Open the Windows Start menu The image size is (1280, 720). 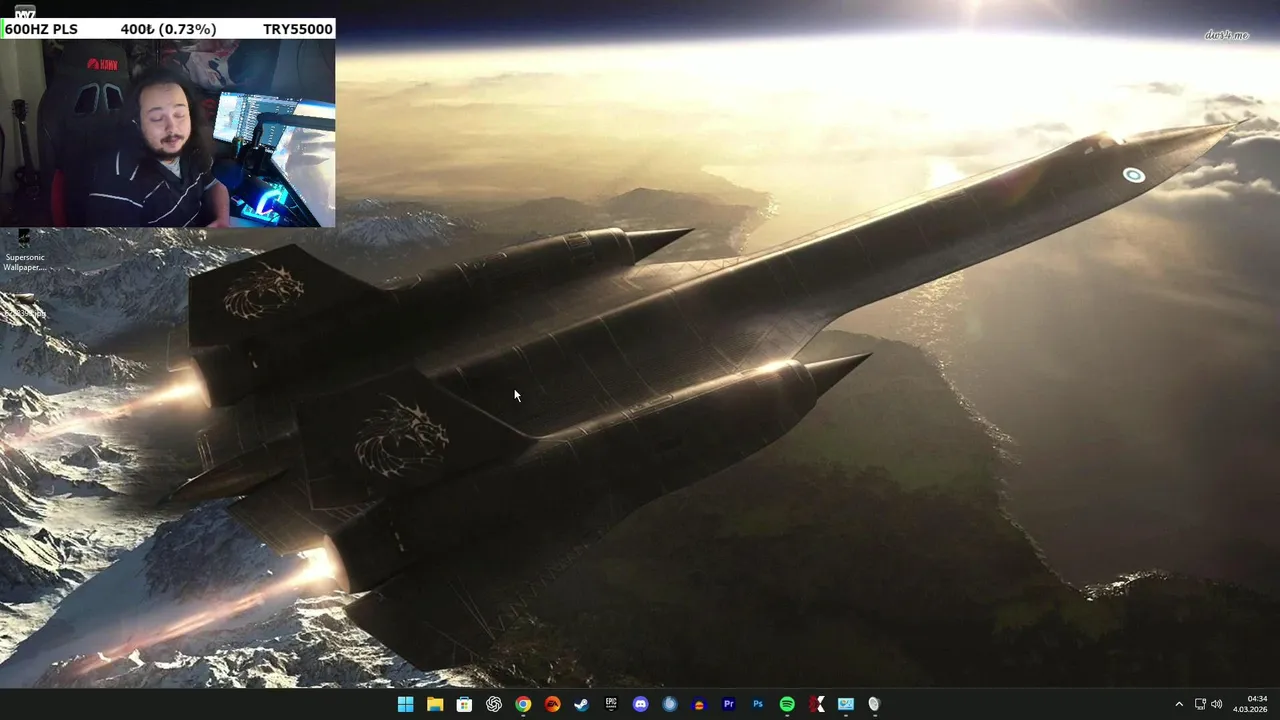pos(405,704)
